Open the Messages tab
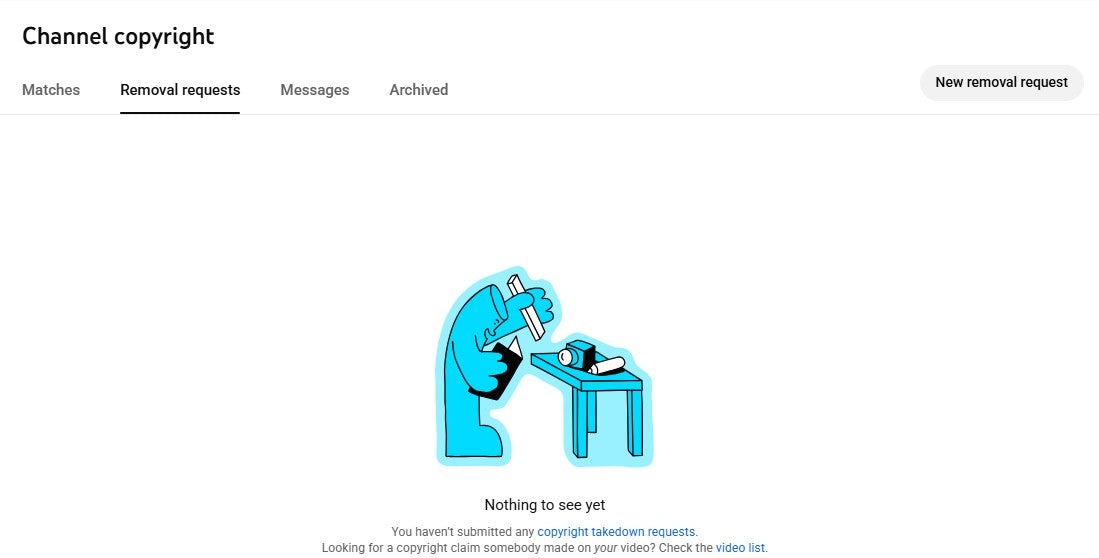Screen dimensions: 1099x558 [315, 90]
